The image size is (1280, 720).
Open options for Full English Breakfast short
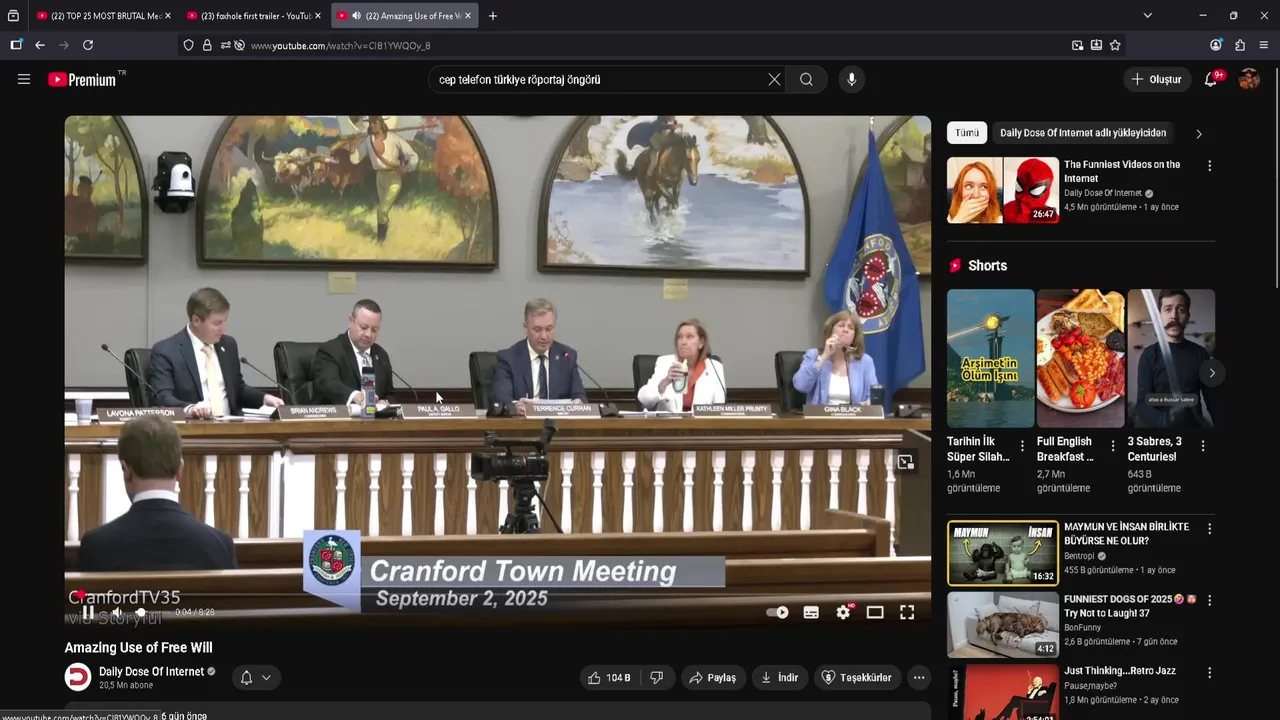[1112, 446]
